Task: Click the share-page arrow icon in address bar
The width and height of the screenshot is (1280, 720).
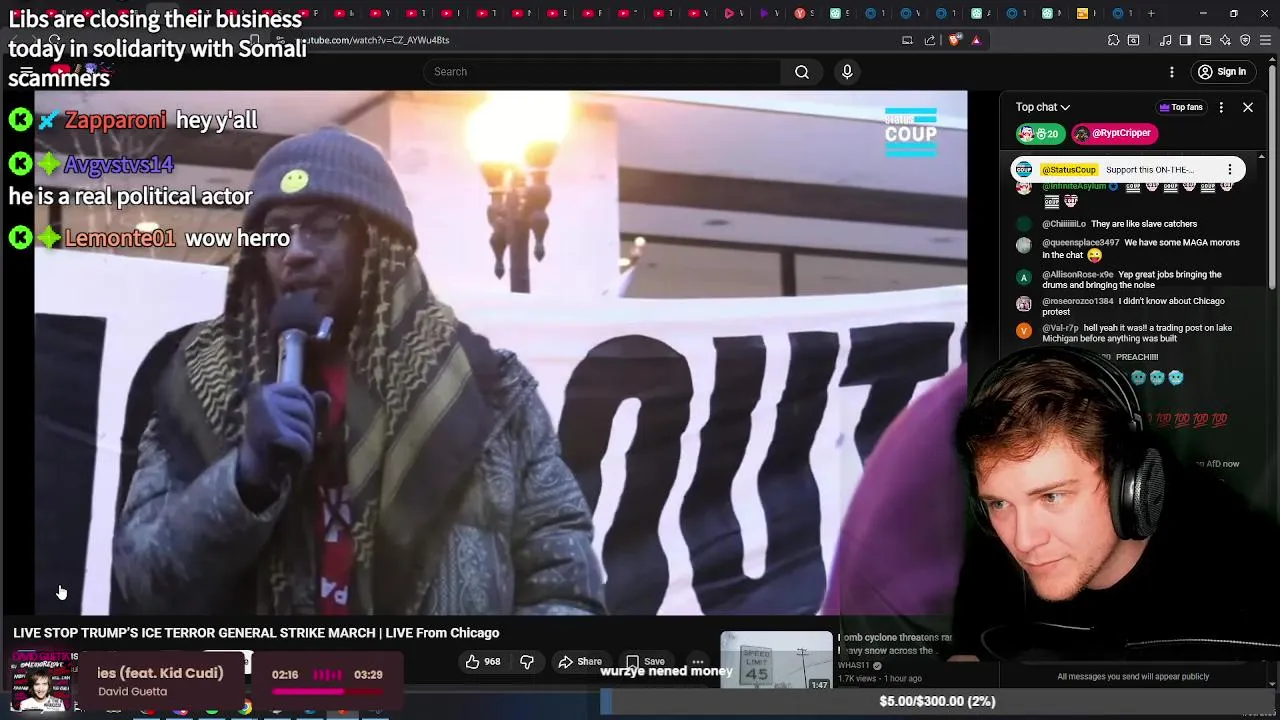Action: (930, 40)
